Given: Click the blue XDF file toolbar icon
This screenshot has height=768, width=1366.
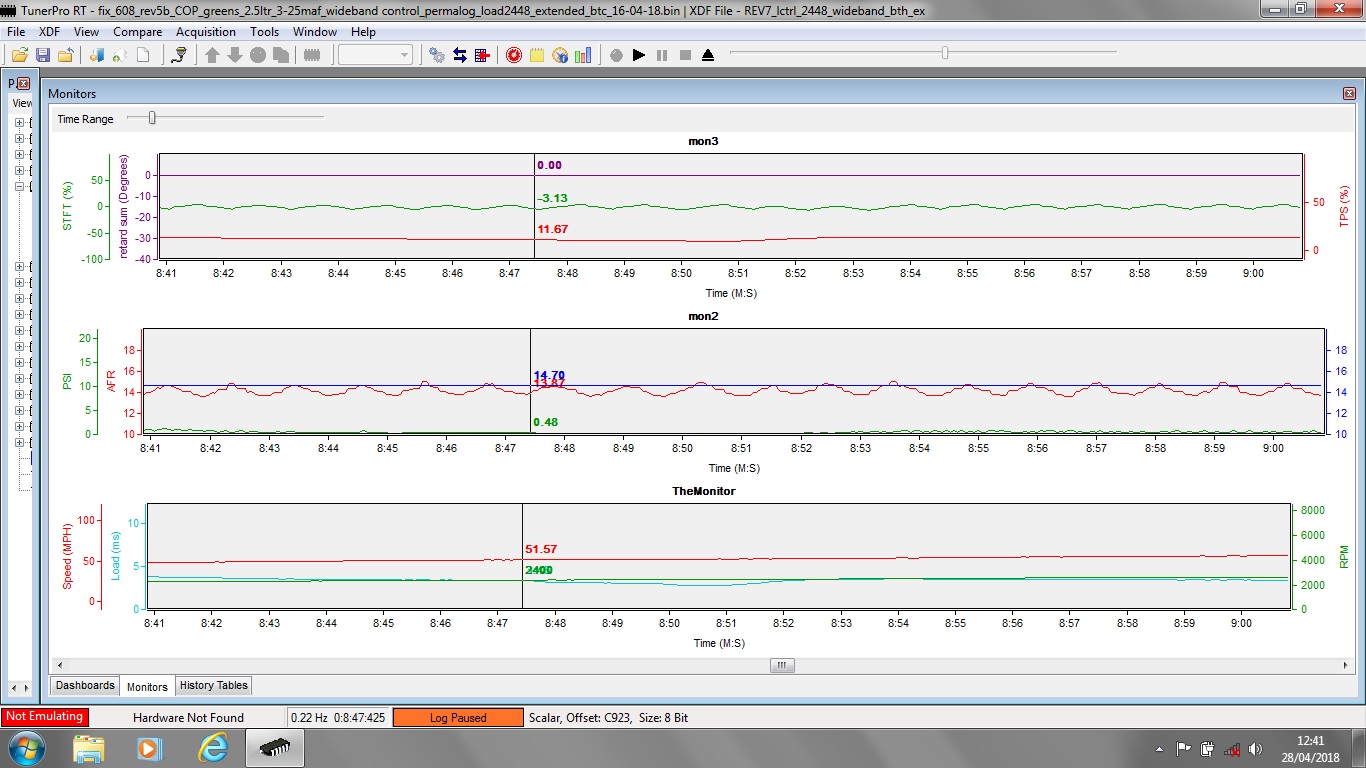Looking at the screenshot, I should [x=97, y=55].
